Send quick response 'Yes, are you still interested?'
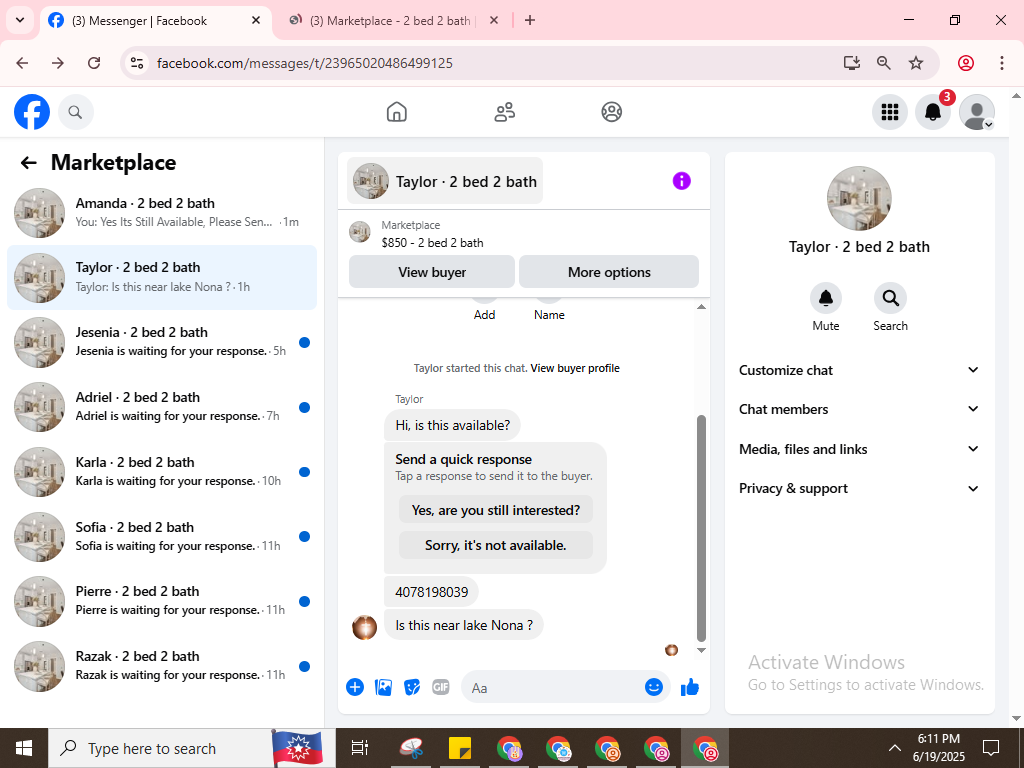This screenshot has height=768, width=1024. click(496, 510)
